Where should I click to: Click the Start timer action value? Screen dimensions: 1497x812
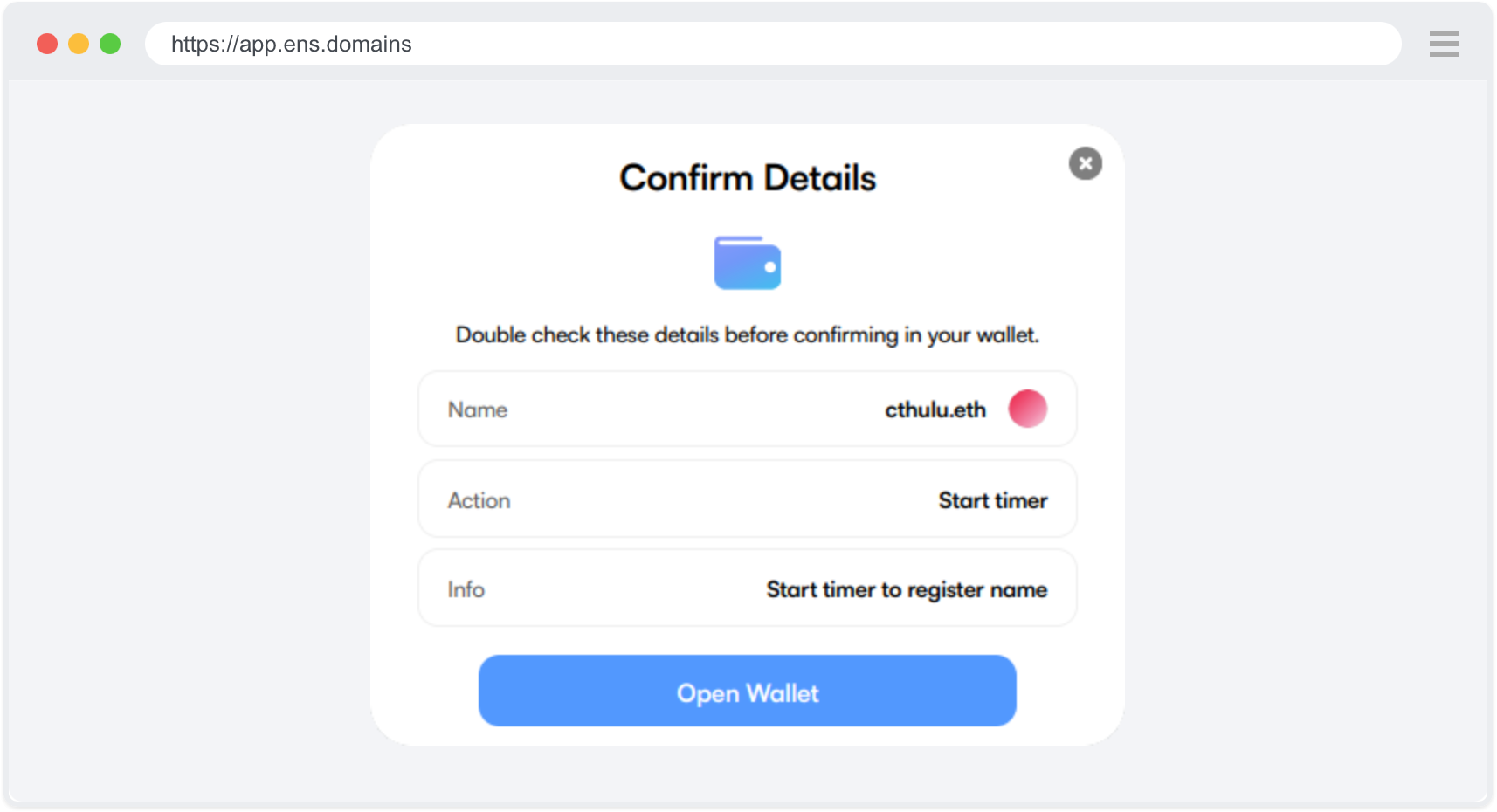tap(992, 500)
